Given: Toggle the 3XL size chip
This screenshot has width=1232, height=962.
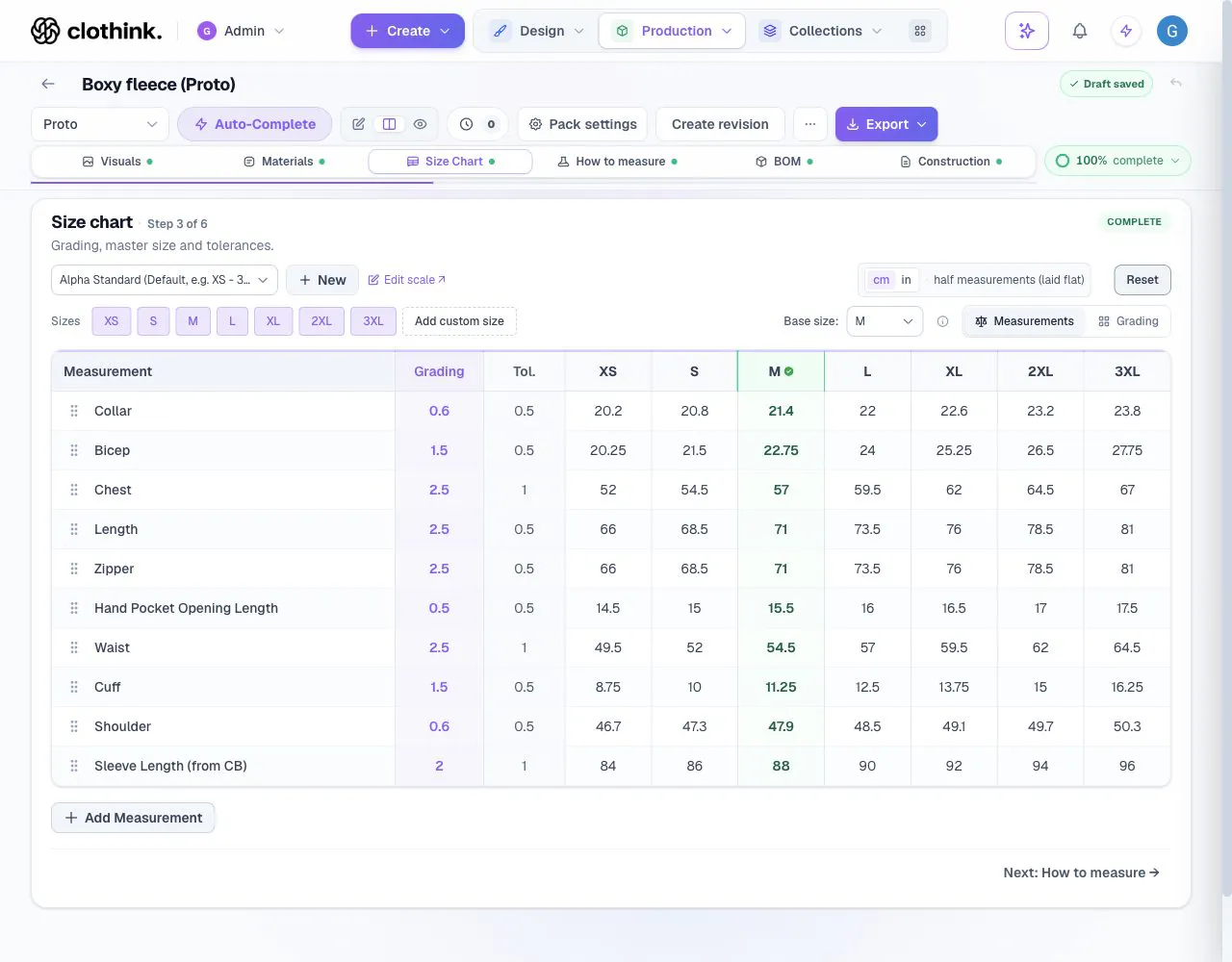Looking at the screenshot, I should click(x=373, y=321).
